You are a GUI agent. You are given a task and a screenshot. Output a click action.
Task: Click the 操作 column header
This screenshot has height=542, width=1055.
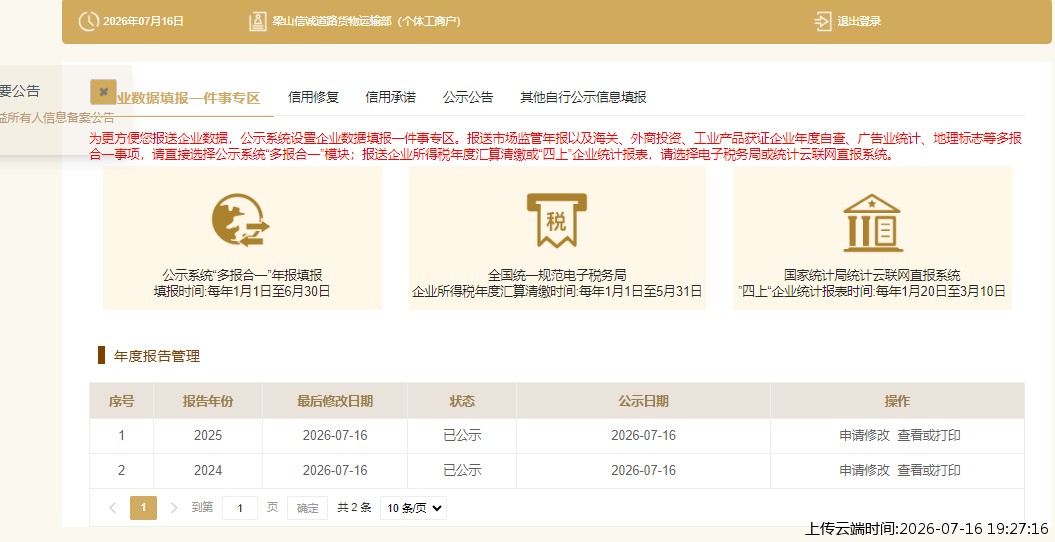pyautogui.click(x=898, y=401)
